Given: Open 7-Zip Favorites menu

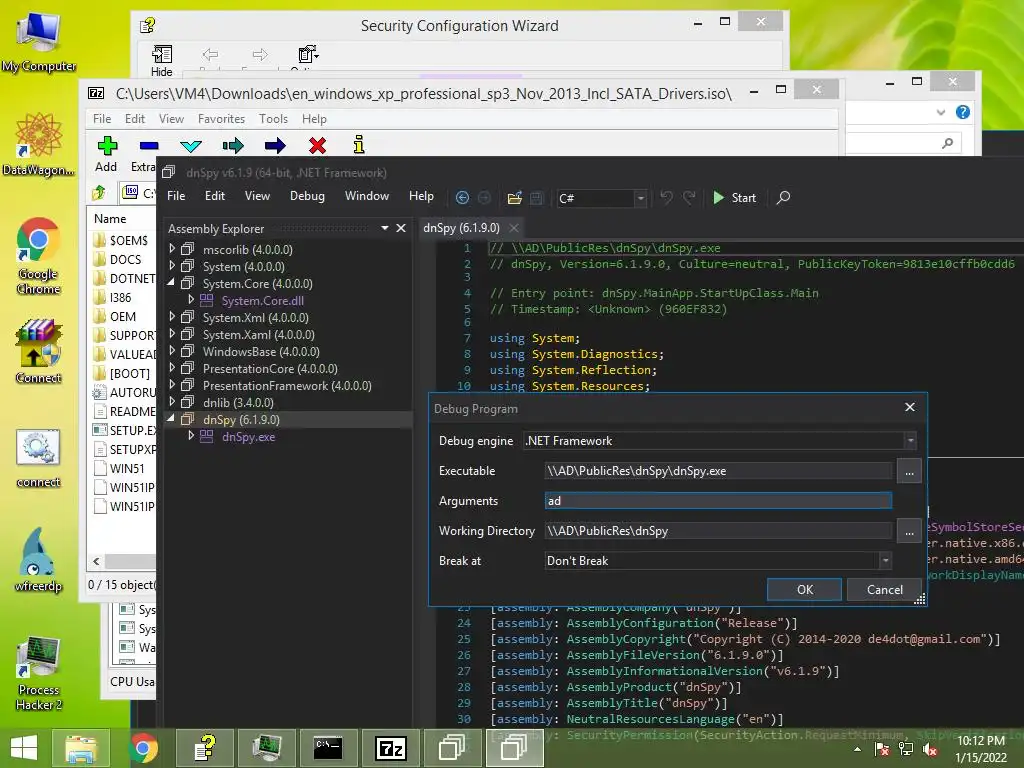Looking at the screenshot, I should pos(221,119).
